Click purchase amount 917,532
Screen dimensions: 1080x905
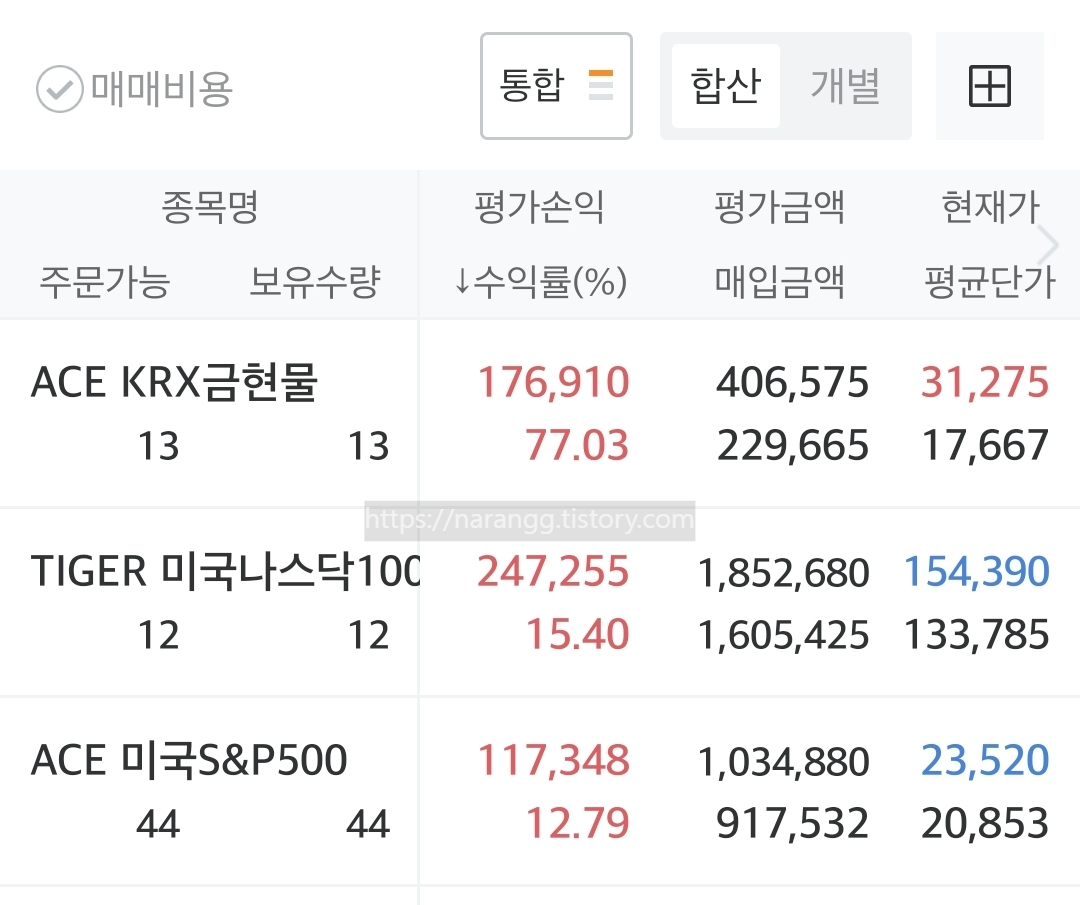pyautogui.click(x=793, y=823)
